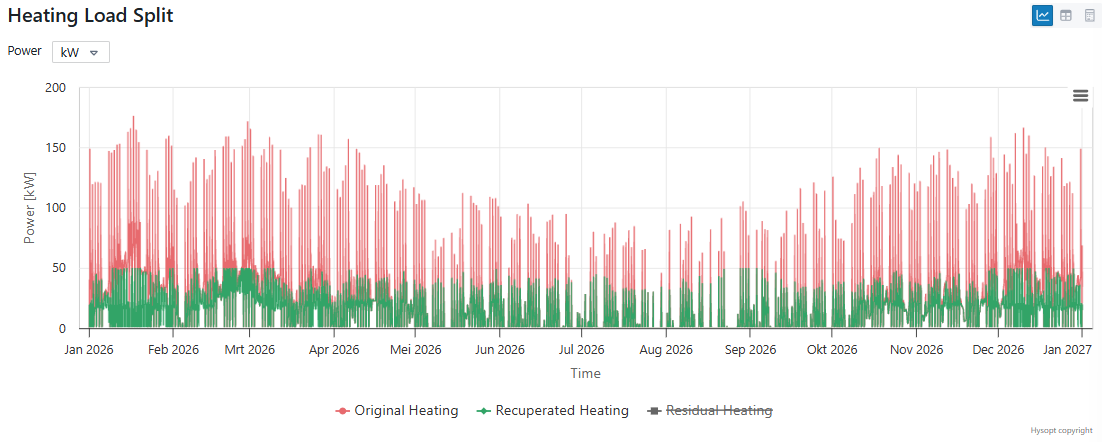1102x442 pixels.
Task: Click the 200 value on the y-axis
Action: pos(56,88)
